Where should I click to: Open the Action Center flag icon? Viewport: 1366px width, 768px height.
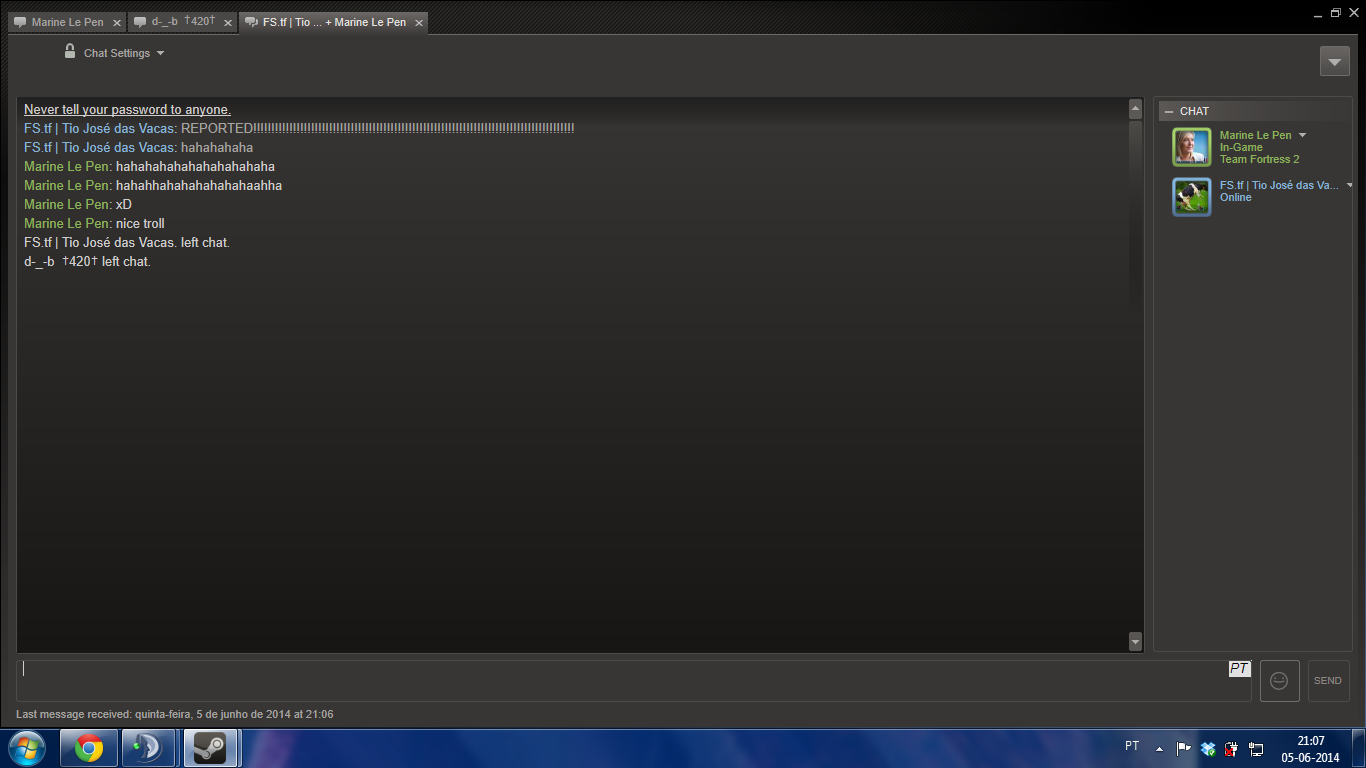(1183, 748)
